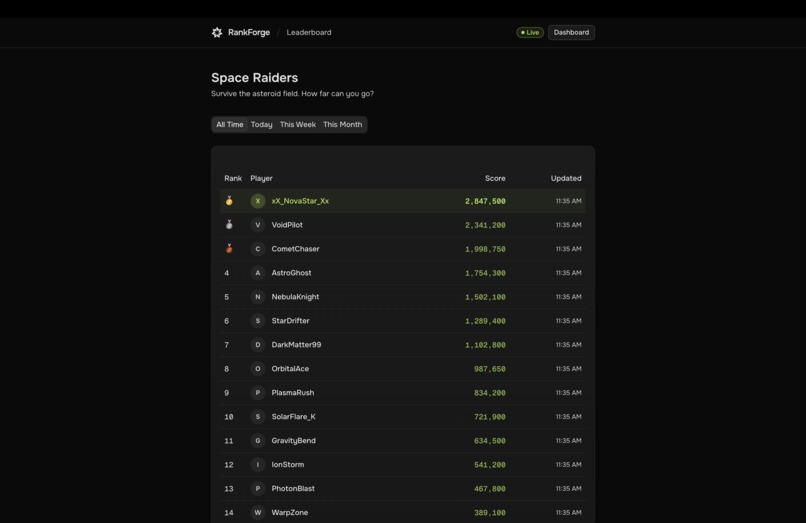Viewport: 806px width, 523px height.
Task: Click xX_NovaStar_Xx's X avatar icon
Action: point(258,201)
